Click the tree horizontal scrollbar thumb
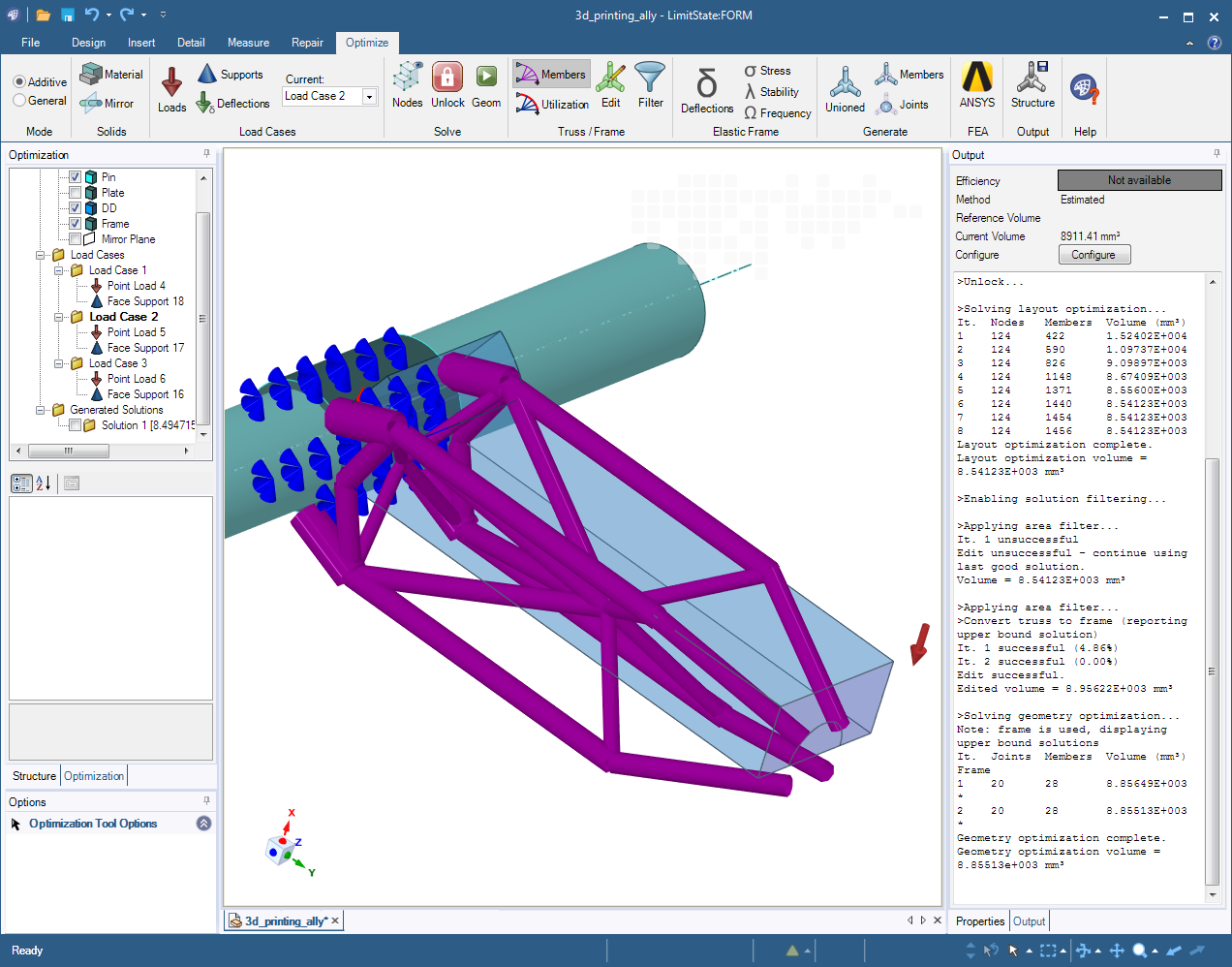The height and width of the screenshot is (967, 1232). (68, 451)
